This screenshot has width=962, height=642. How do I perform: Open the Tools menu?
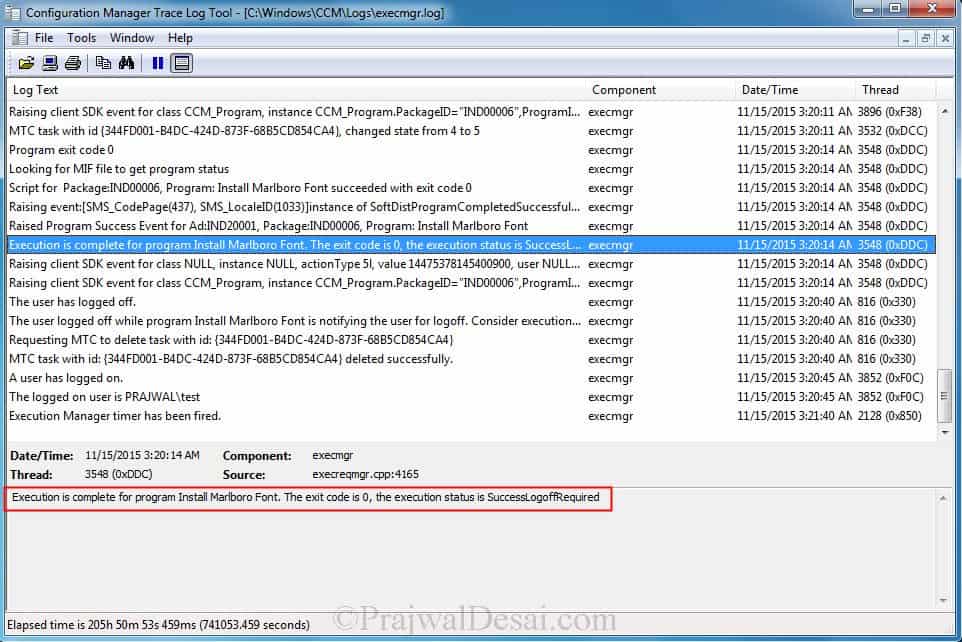[81, 37]
